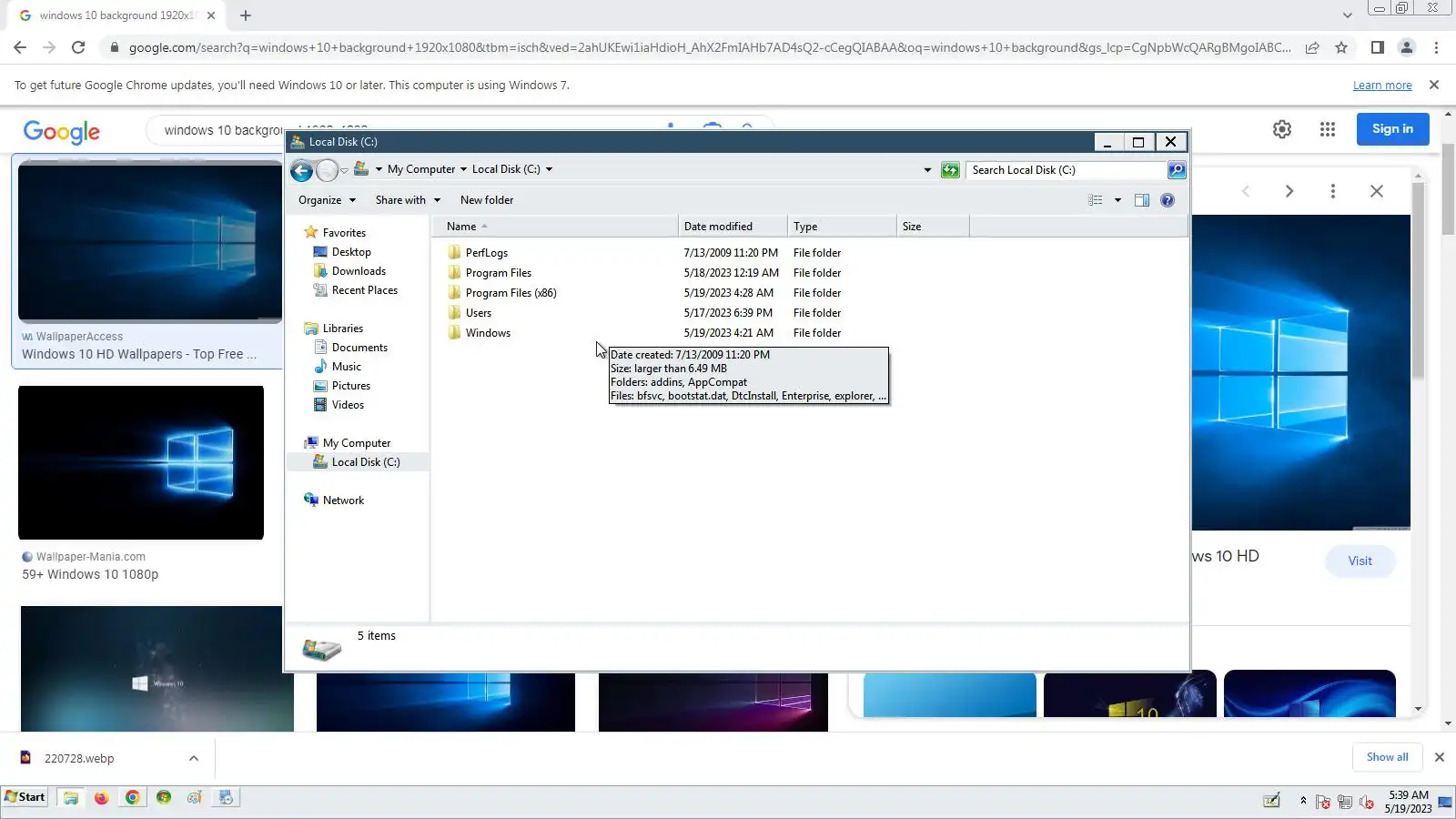This screenshot has width=1456, height=819.
Task: Click the Sign in button on Google
Action: [1392, 129]
